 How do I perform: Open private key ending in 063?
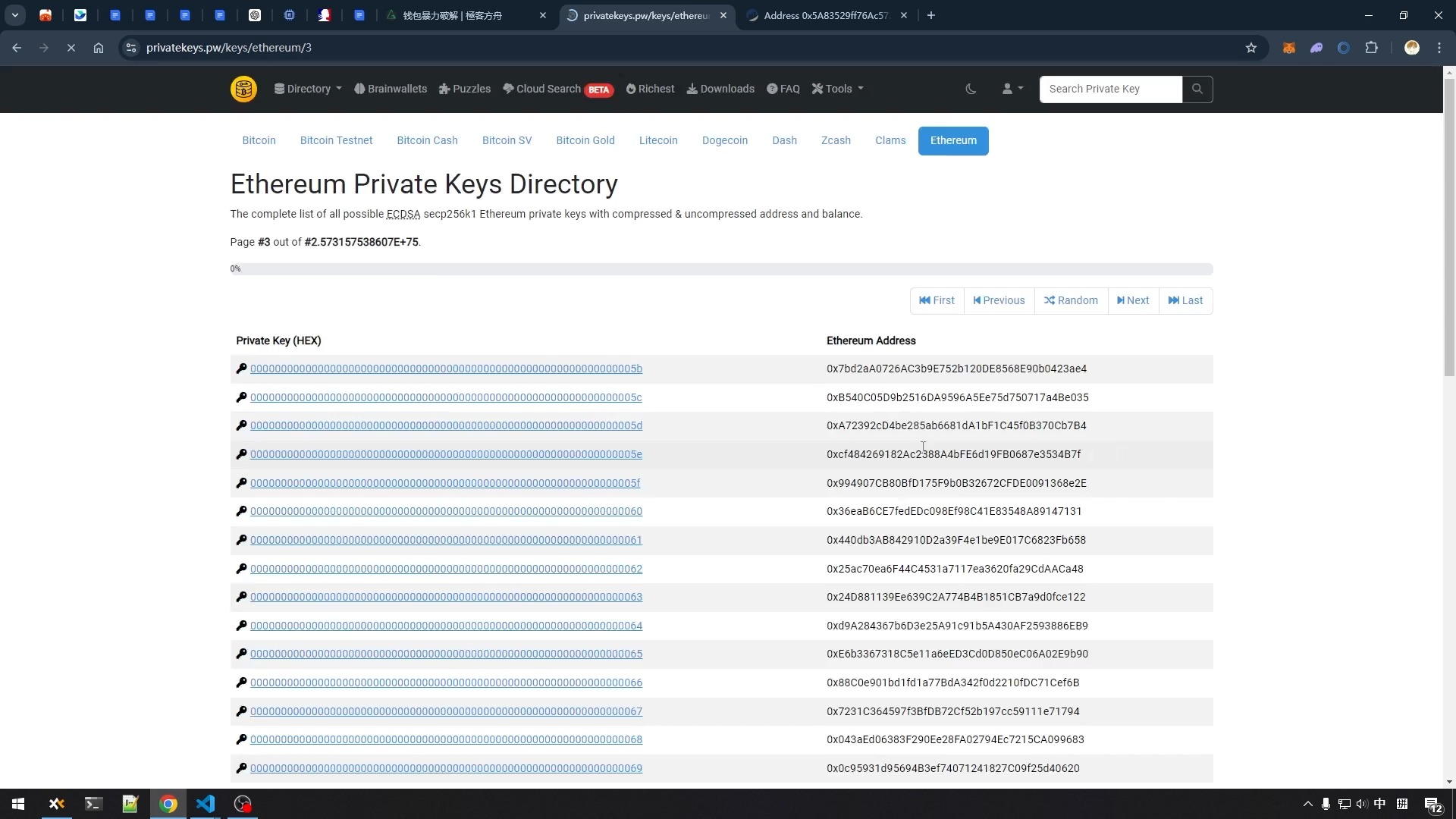pos(446,598)
